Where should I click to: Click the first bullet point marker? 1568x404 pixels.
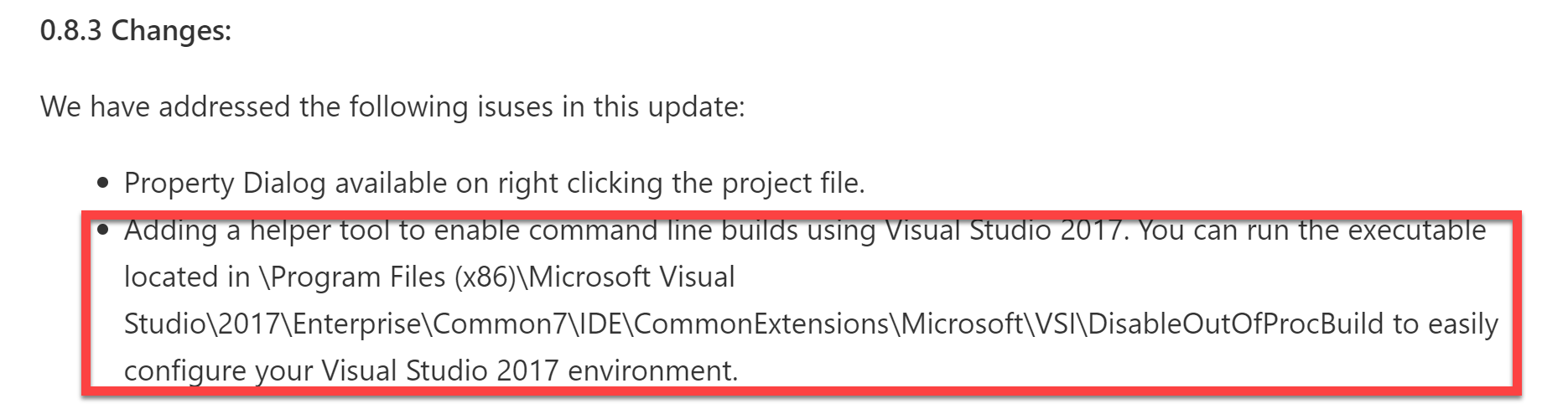[x=103, y=183]
